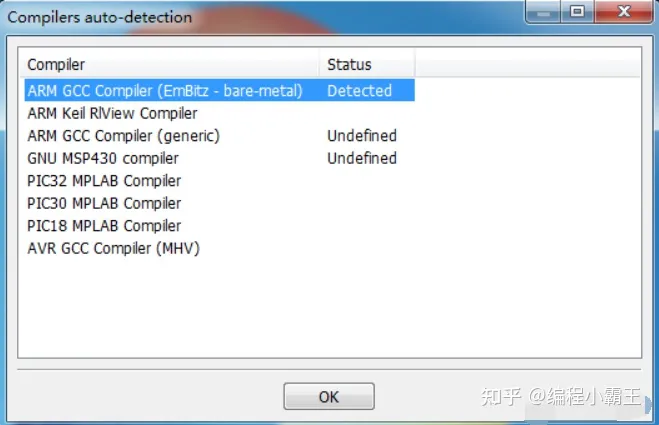This screenshot has width=659, height=425.
Task: Select AVR GCC Compiler (MHV) row
Action: coord(113,248)
